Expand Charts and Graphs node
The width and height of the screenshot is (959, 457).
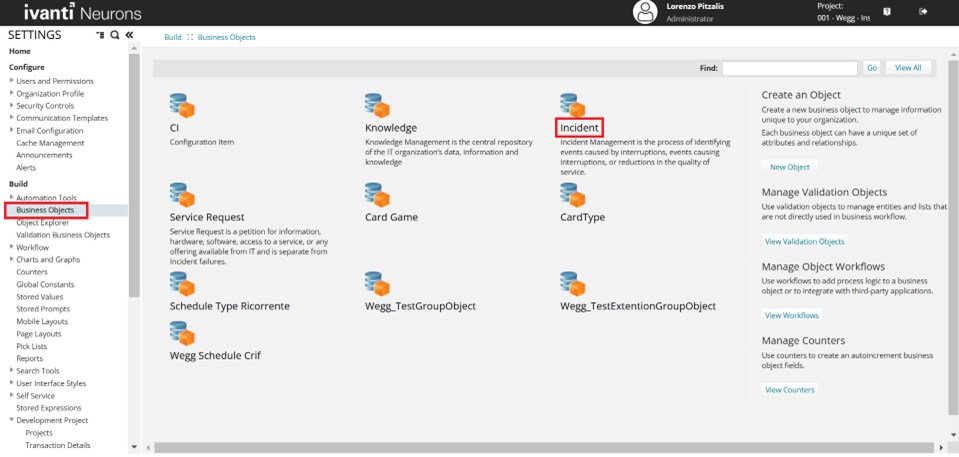point(12,259)
